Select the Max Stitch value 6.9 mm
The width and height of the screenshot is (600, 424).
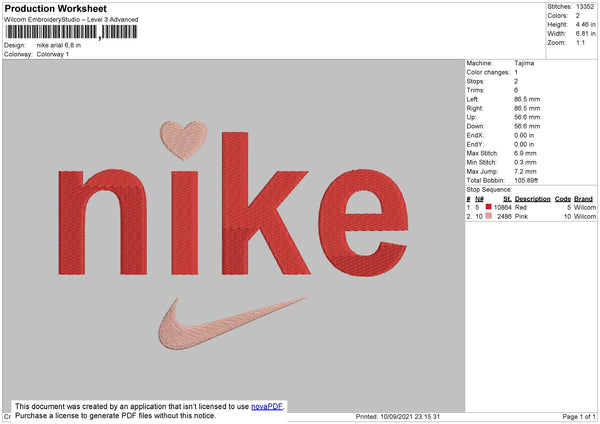pyautogui.click(x=525, y=153)
